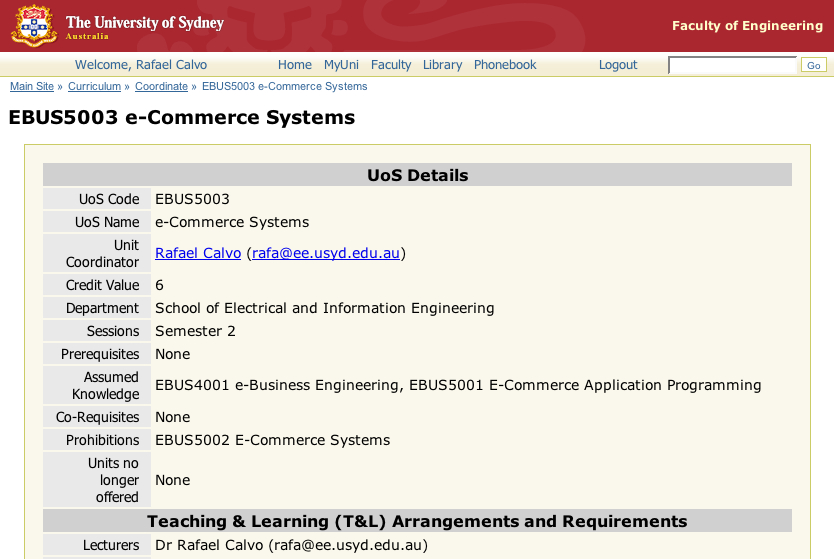Focus the search text field
Image resolution: width=834 pixels, height=559 pixels.
pos(732,65)
